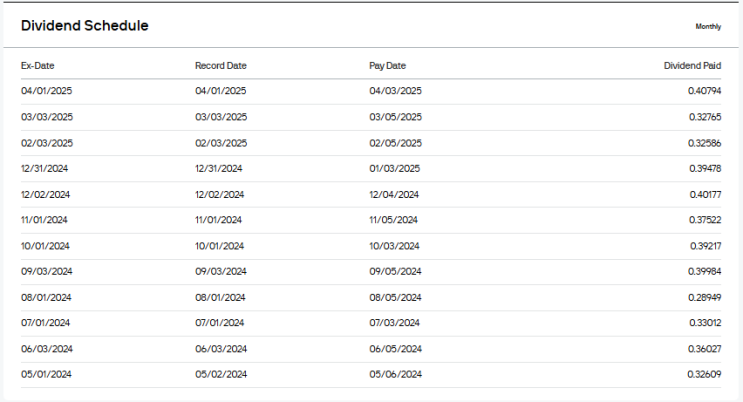Click dividend value 0.37522
Viewport: 743px width, 402px height.
[x=705, y=220]
